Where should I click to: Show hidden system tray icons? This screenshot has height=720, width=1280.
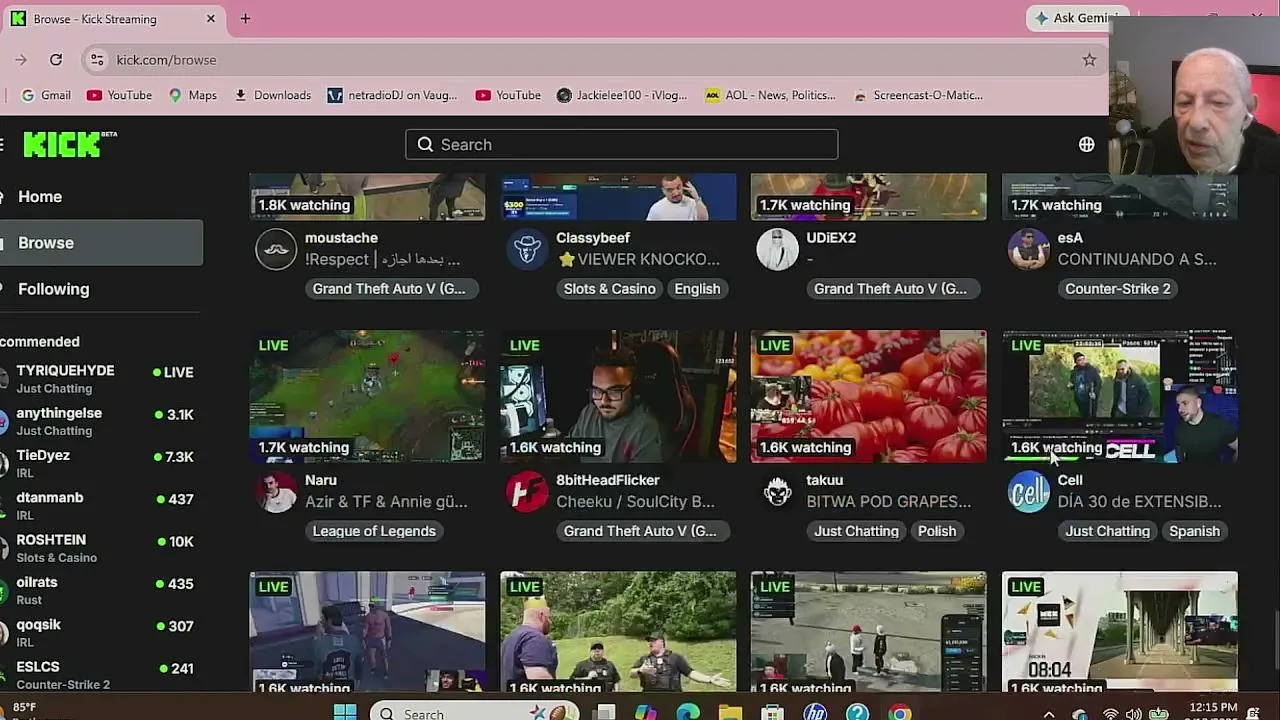(1049, 714)
